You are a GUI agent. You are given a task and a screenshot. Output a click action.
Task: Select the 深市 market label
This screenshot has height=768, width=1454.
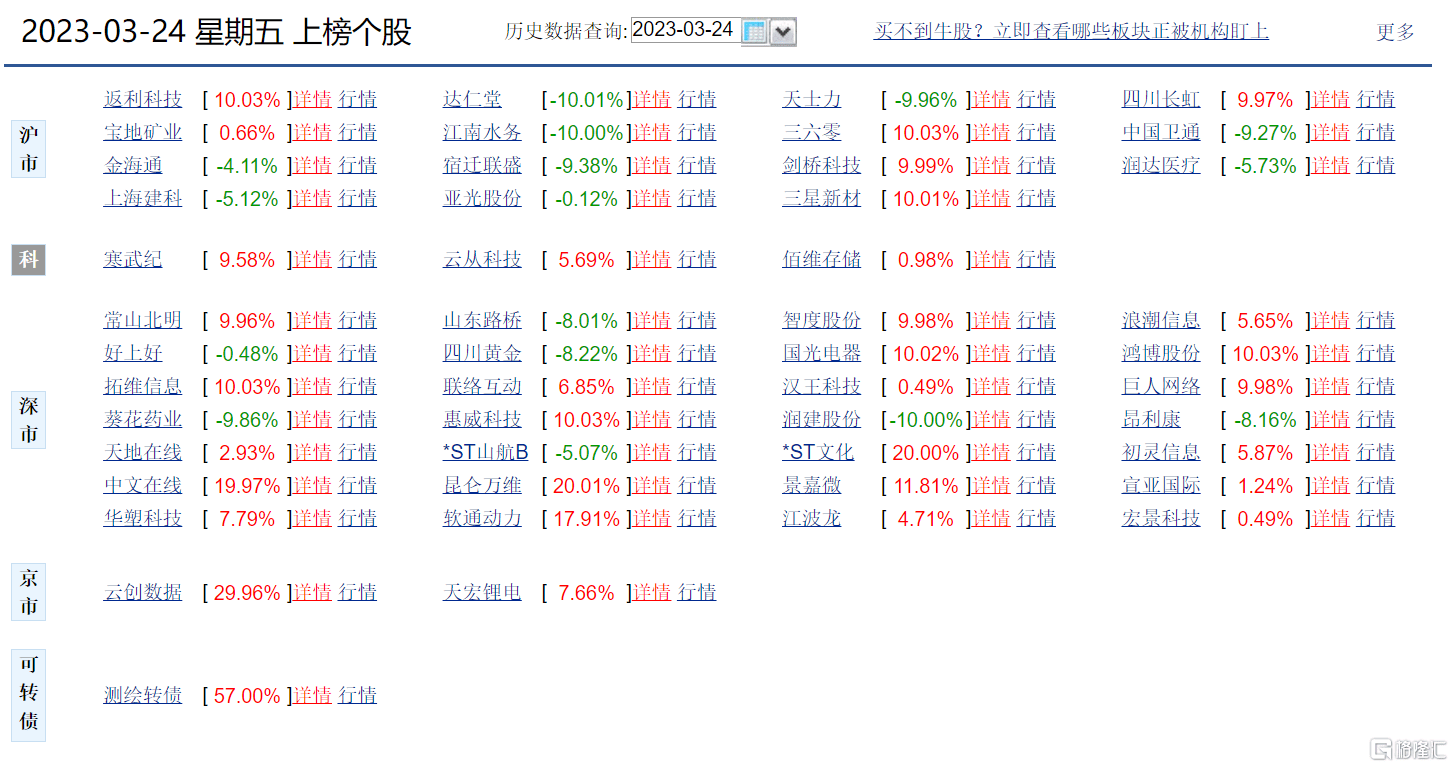tap(29, 420)
